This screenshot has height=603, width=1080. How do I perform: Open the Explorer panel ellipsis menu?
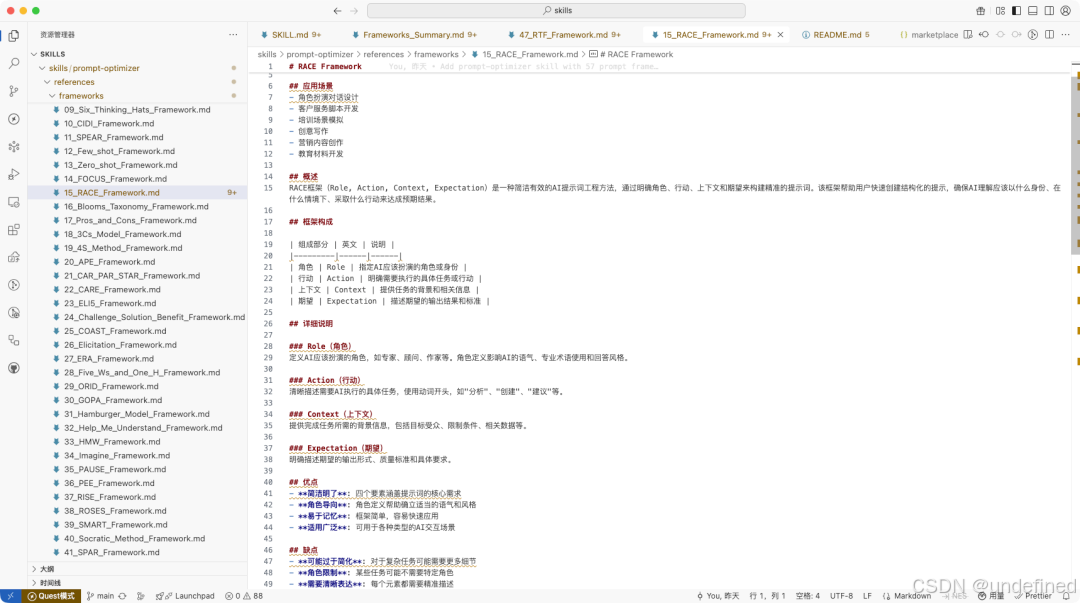(233, 34)
